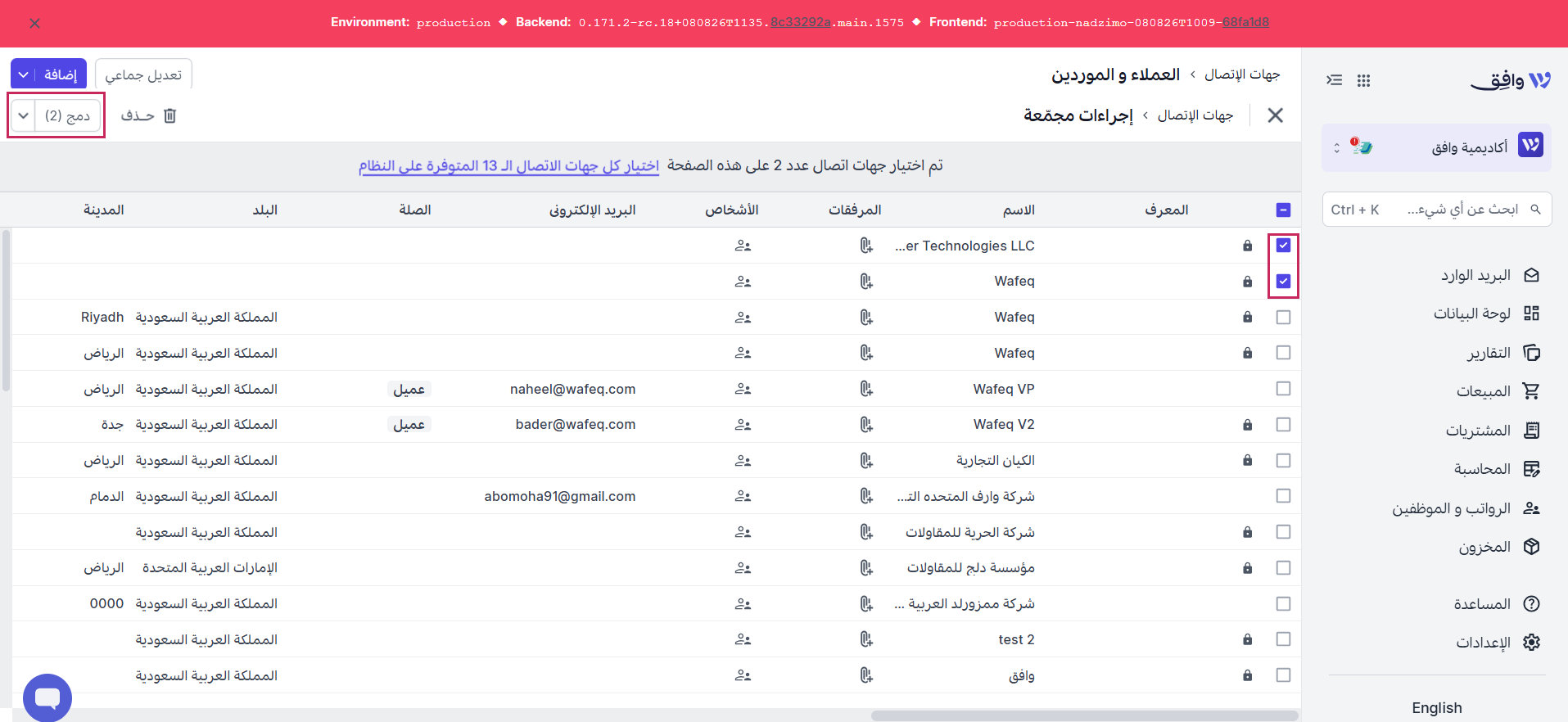Click lock icon in test 2 row
1568x722 pixels.
(x=1247, y=639)
